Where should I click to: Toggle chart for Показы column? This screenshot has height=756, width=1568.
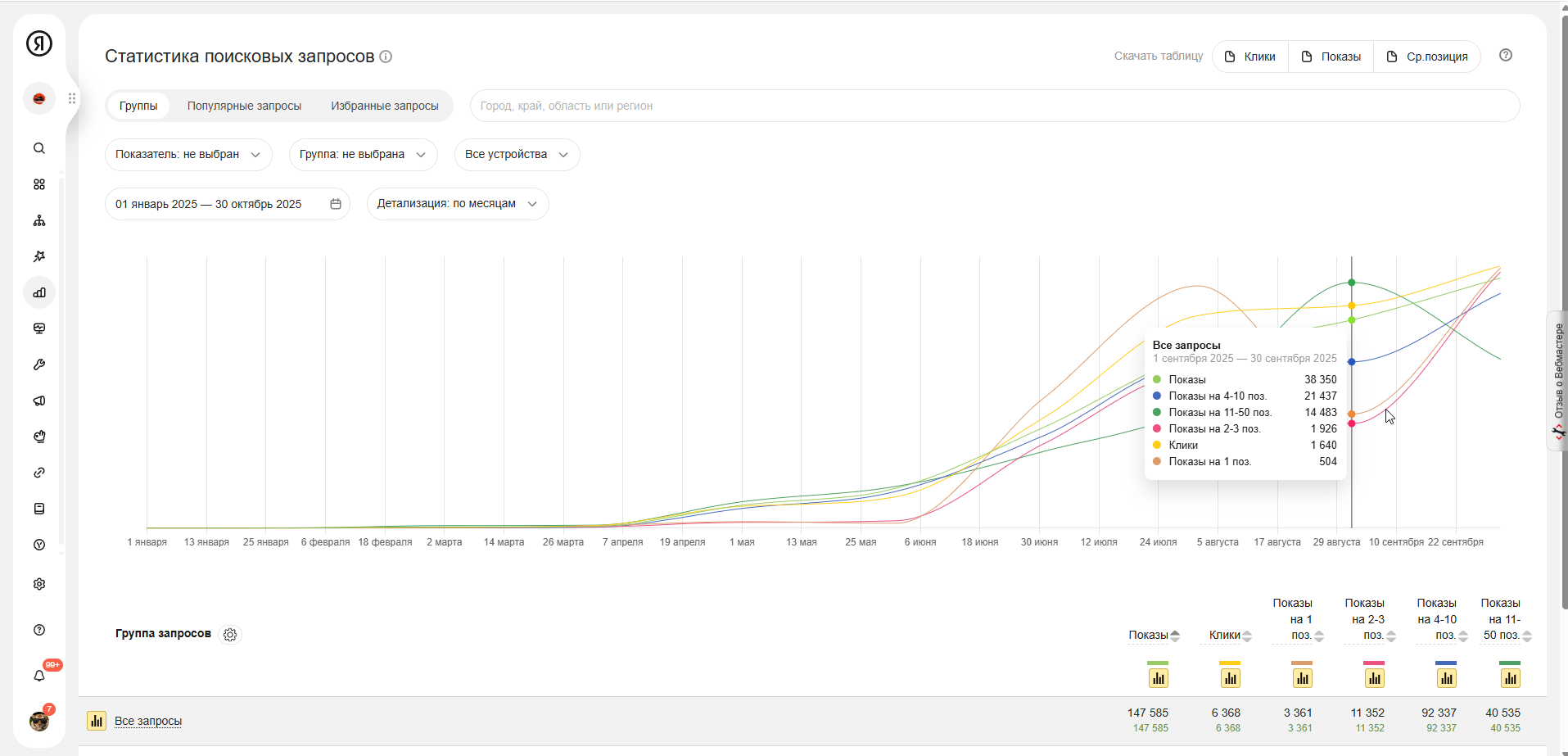coord(1158,678)
